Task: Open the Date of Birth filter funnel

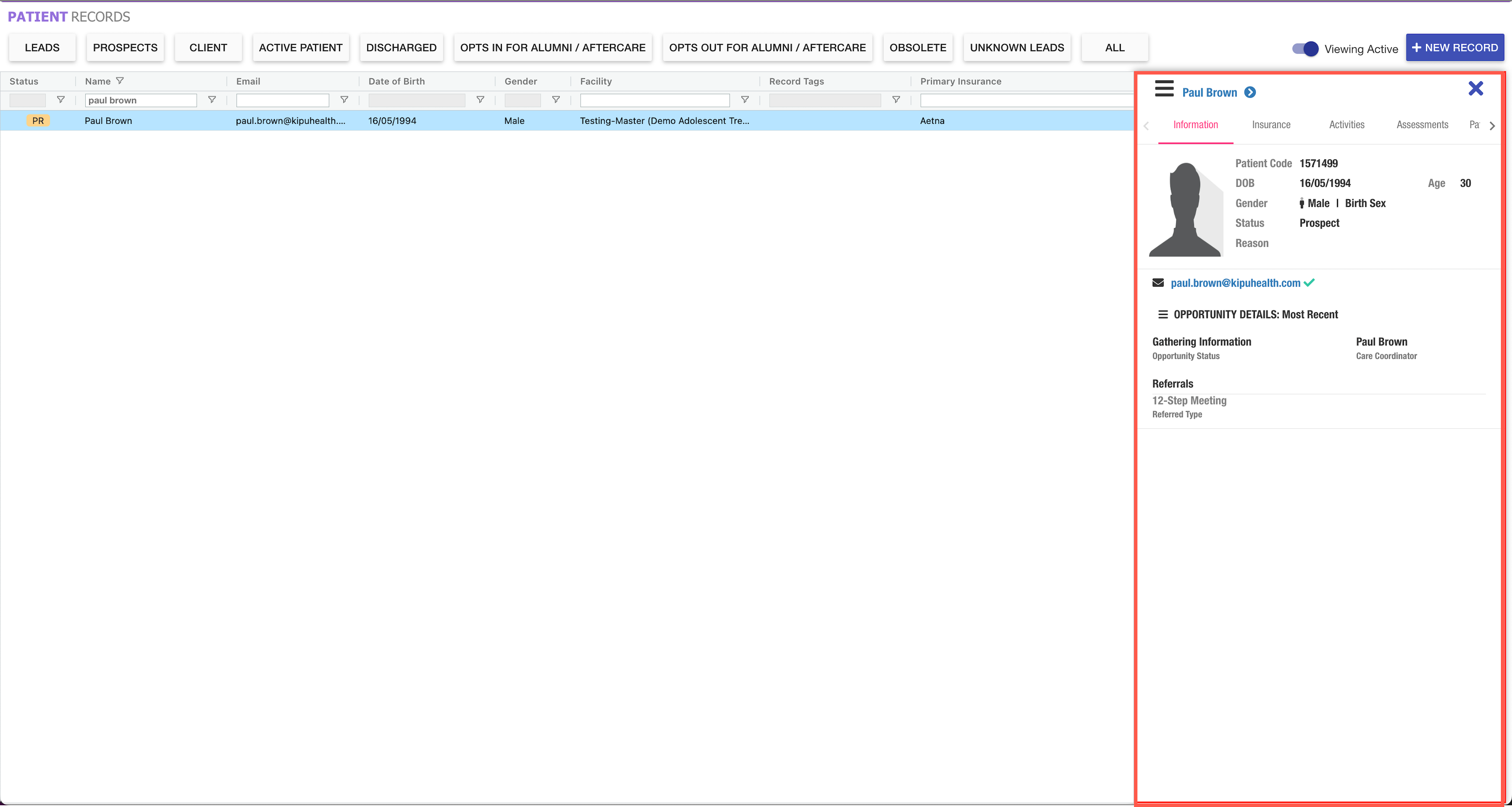Action: point(480,100)
